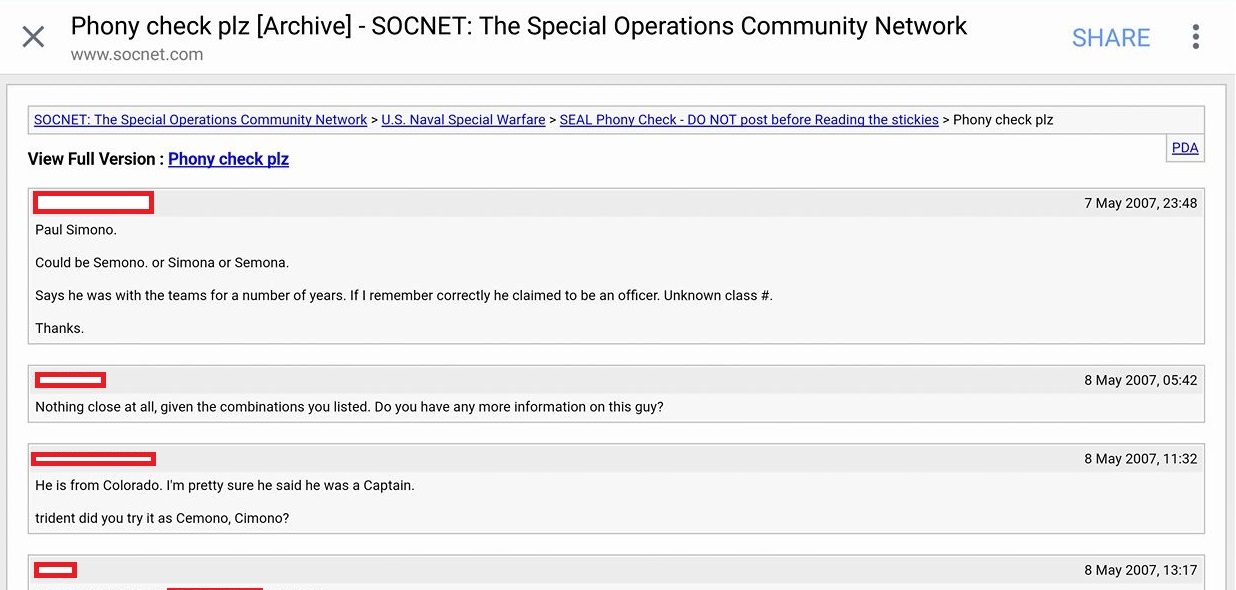Screen dimensions: 1236x590
Task: Open the three-dot overflow menu
Action: (x=1195, y=38)
